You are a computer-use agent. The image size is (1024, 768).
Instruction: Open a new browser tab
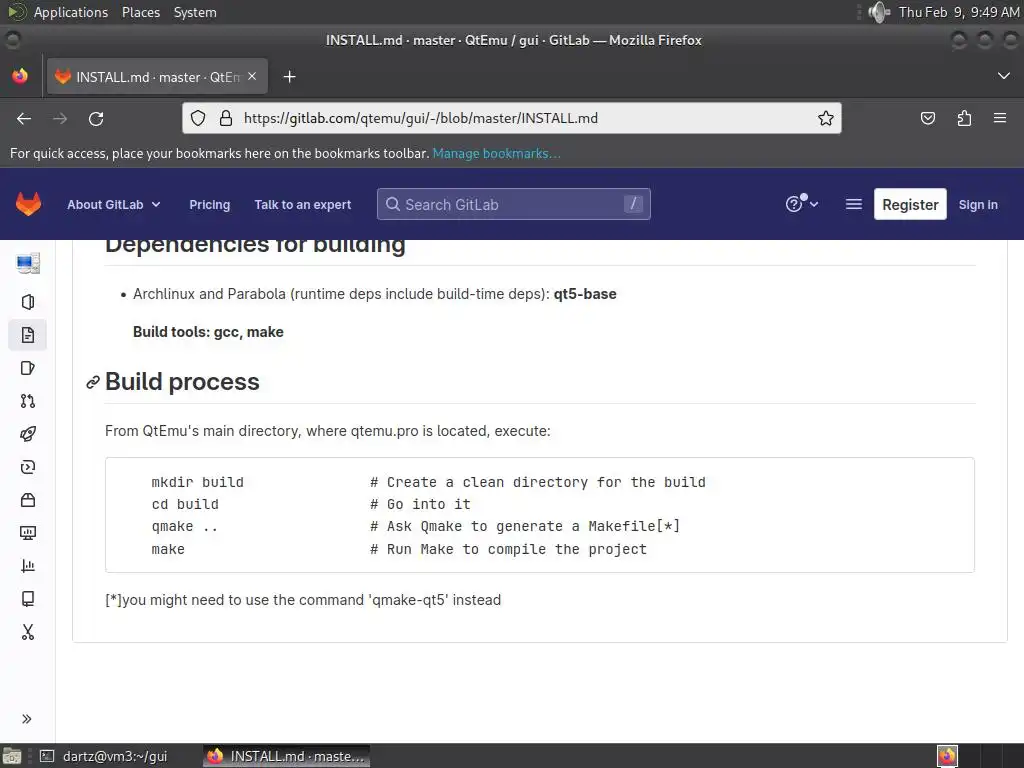[x=289, y=77]
